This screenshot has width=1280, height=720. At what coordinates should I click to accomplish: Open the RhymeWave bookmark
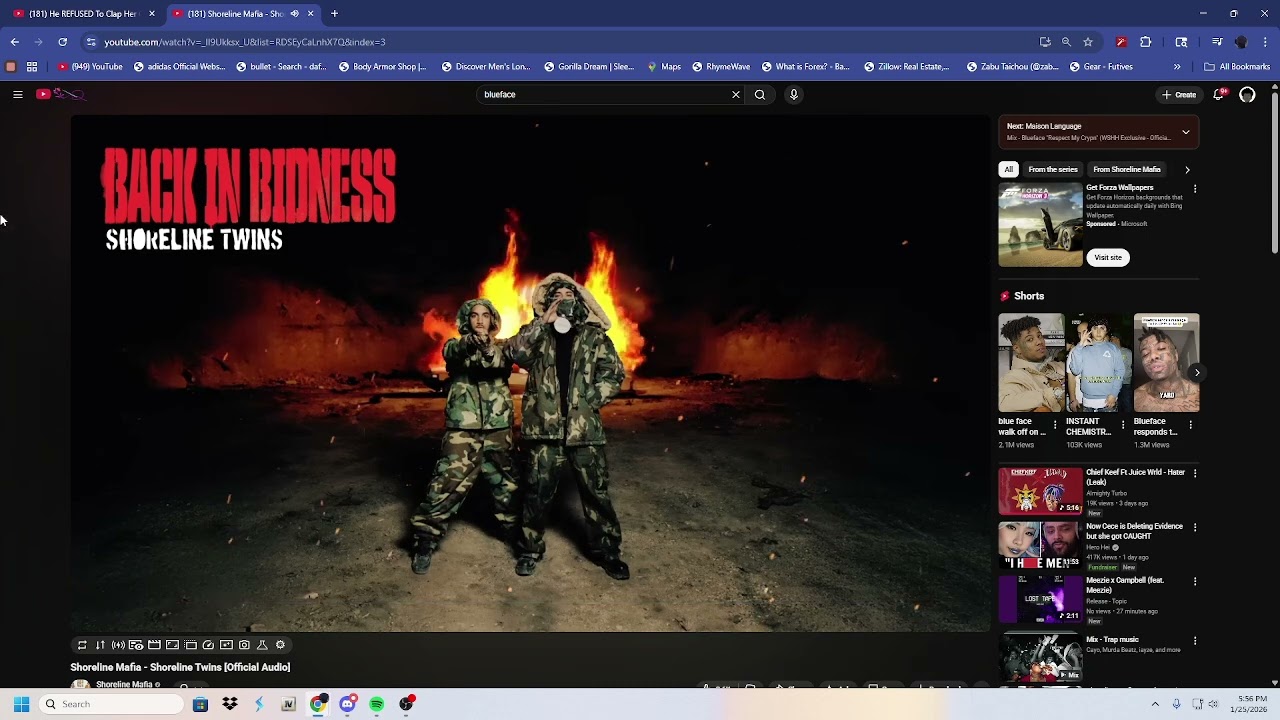point(720,67)
